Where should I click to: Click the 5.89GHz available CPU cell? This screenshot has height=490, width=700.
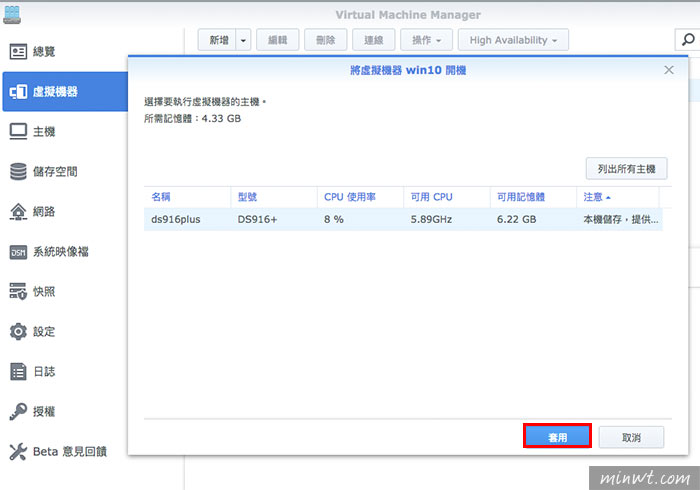tap(431, 219)
